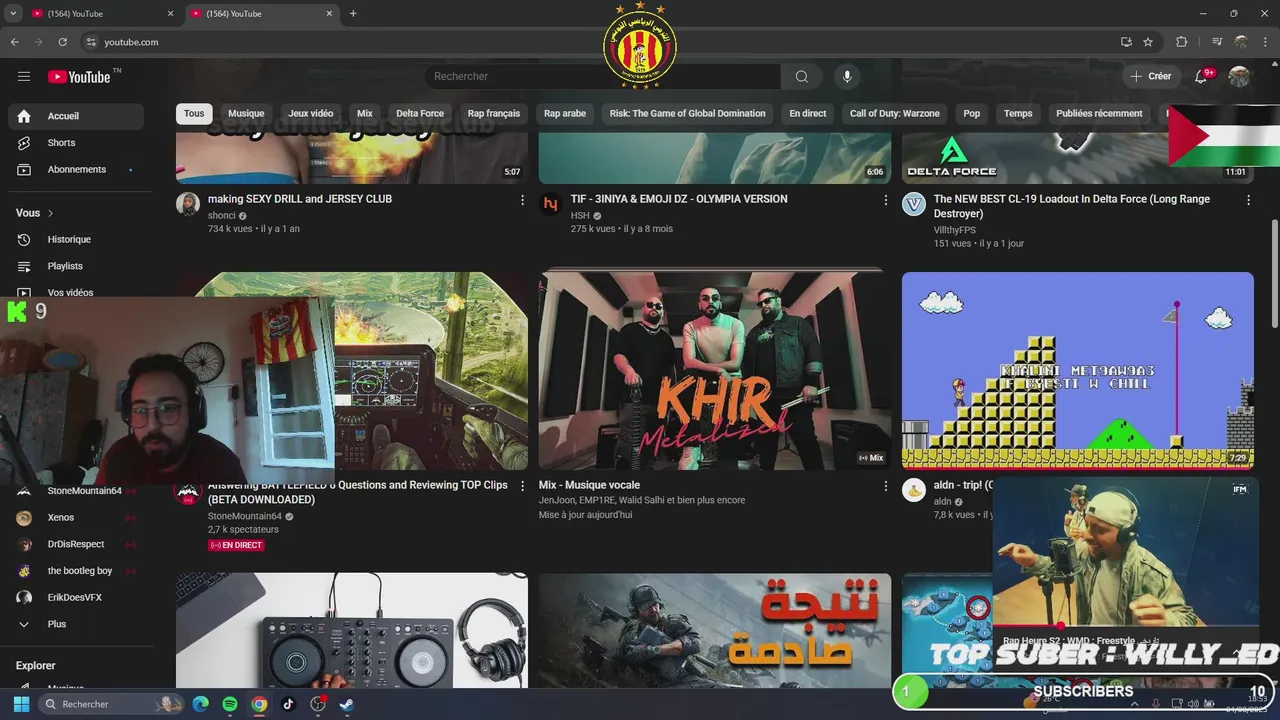
Task: Start voice search with the microphone icon
Action: (847, 76)
